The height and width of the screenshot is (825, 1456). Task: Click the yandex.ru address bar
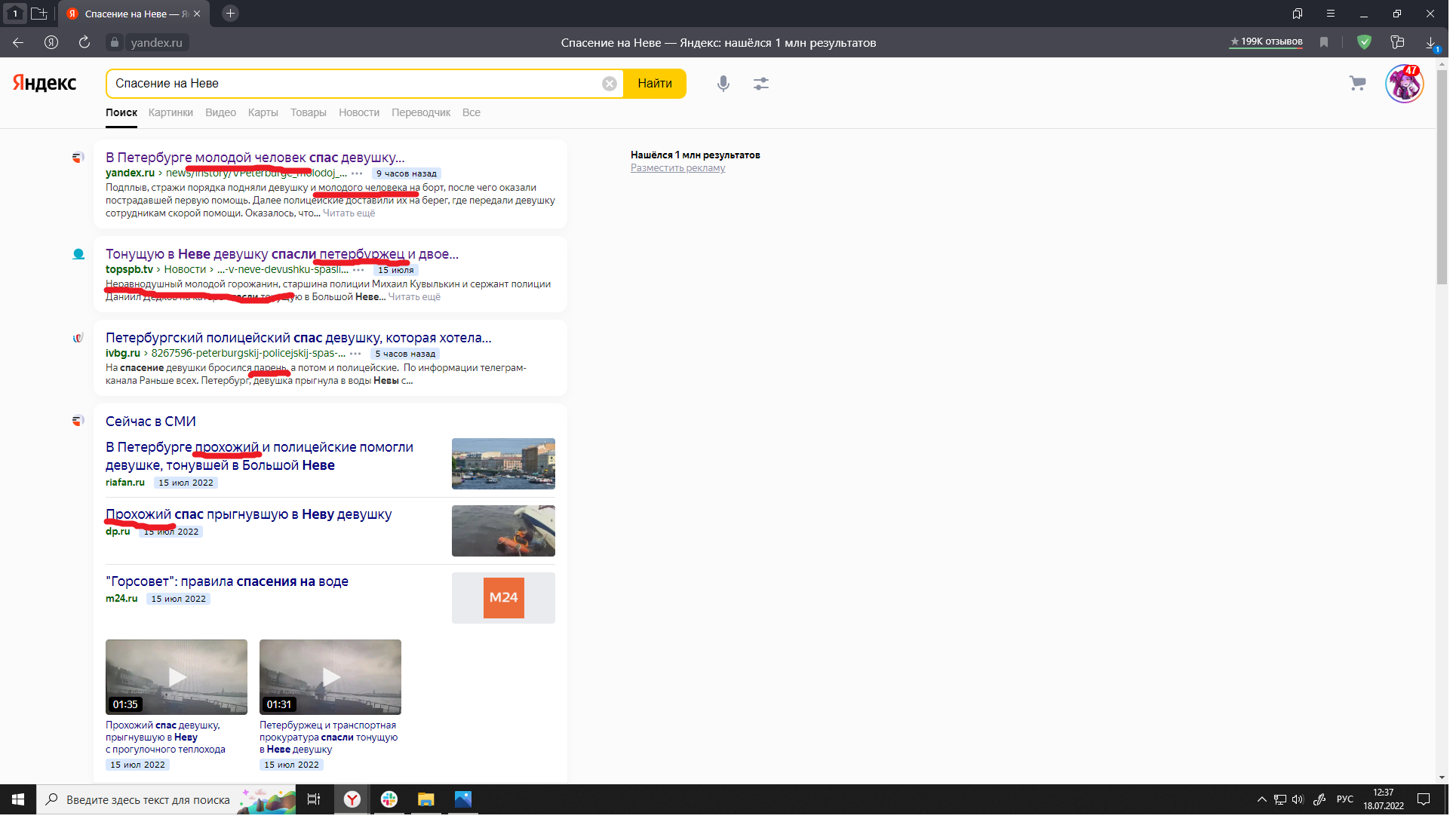(x=157, y=42)
